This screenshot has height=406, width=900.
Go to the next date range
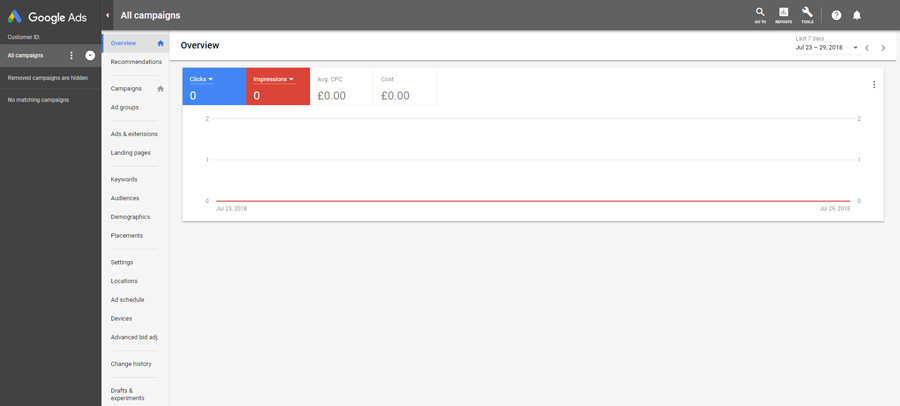[883, 48]
